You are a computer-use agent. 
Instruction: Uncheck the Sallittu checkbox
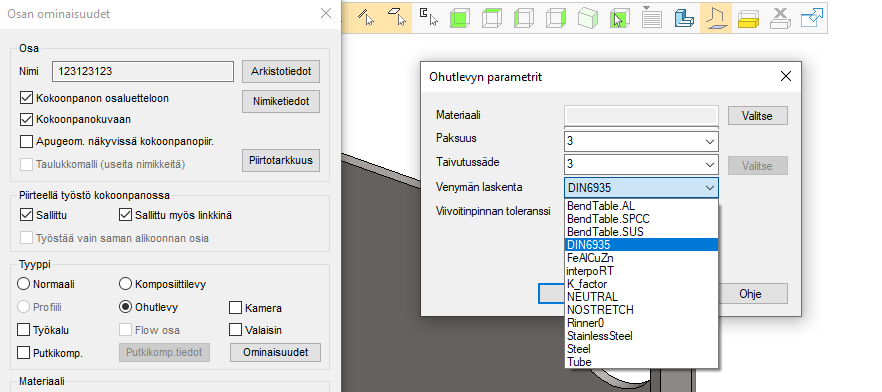(x=26, y=215)
